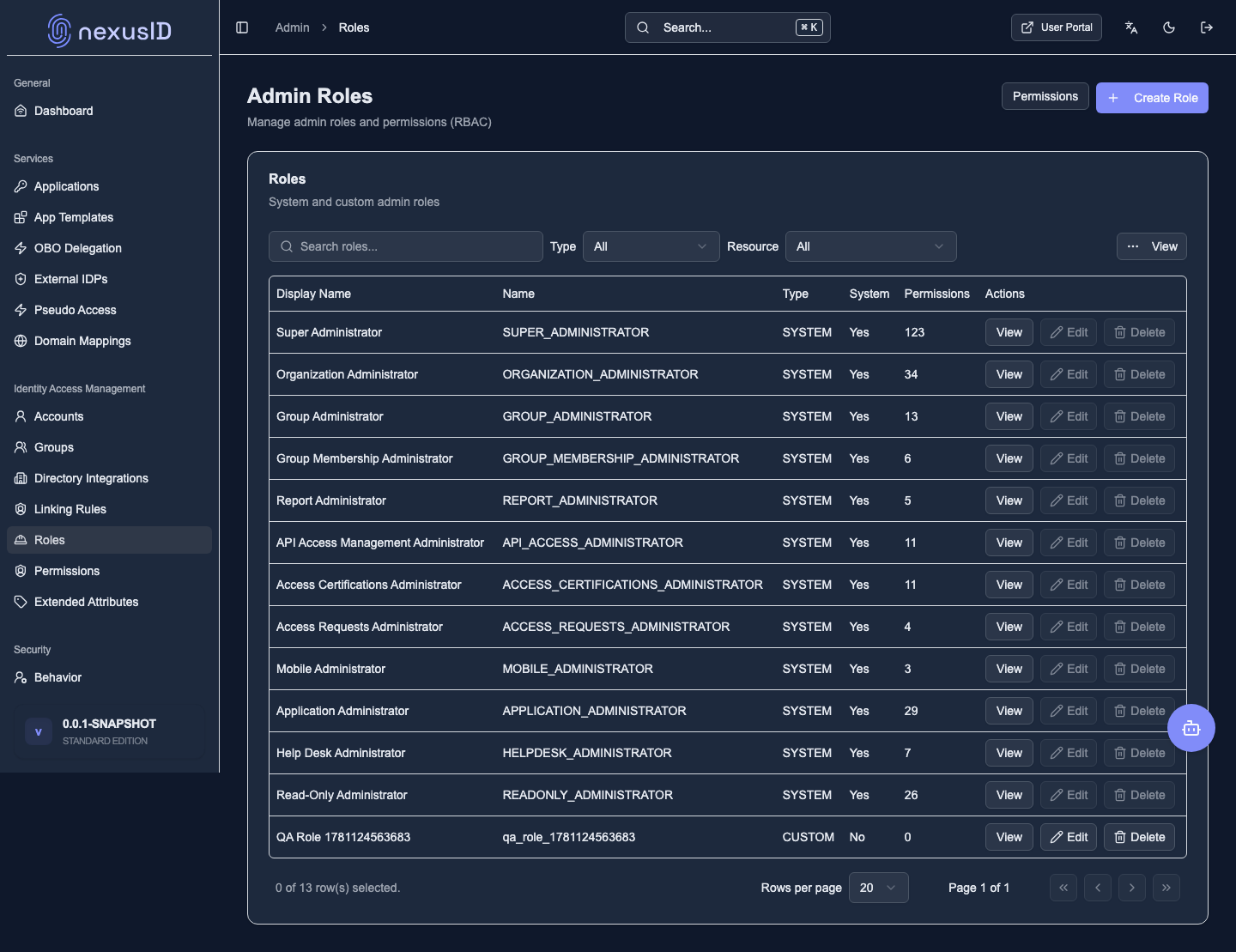Open the Resource filter dropdown
The height and width of the screenshot is (952, 1236).
(871, 246)
